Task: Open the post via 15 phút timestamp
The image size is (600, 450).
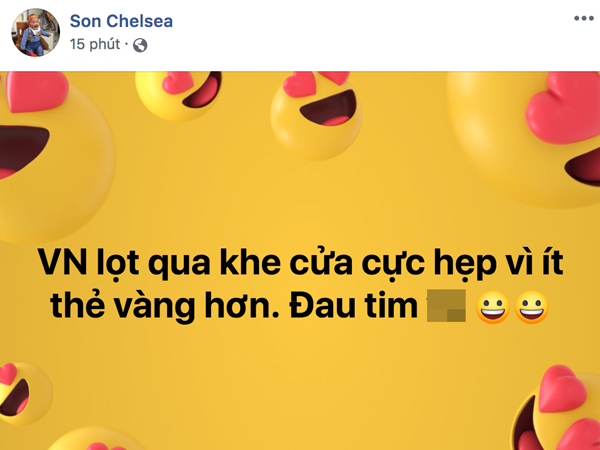Action: point(95,44)
